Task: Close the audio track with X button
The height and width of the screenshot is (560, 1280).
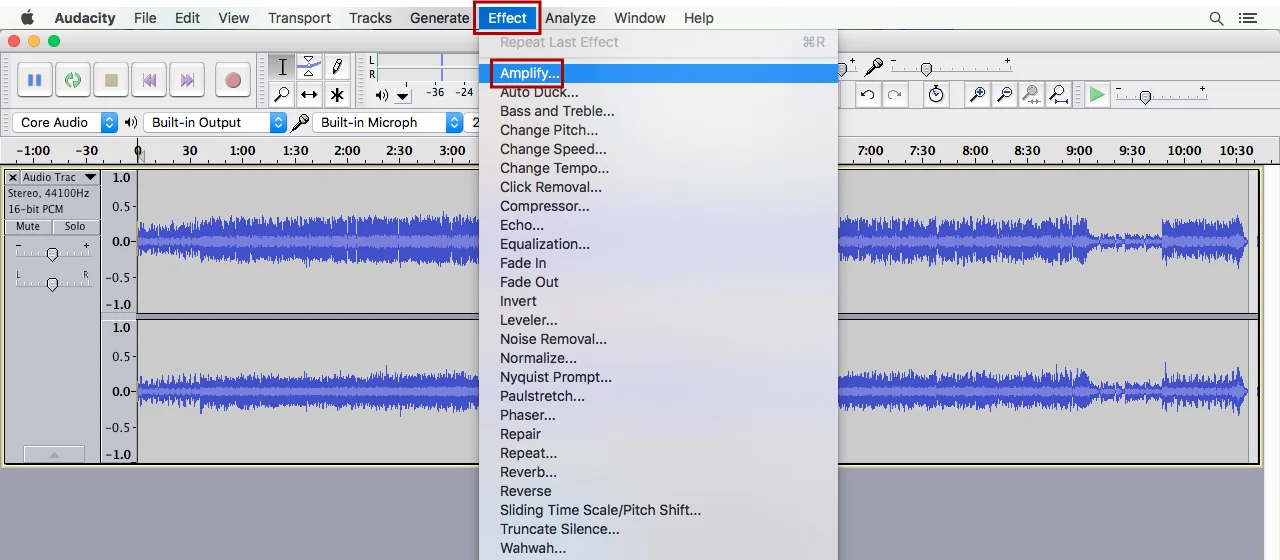Action: coord(13,177)
